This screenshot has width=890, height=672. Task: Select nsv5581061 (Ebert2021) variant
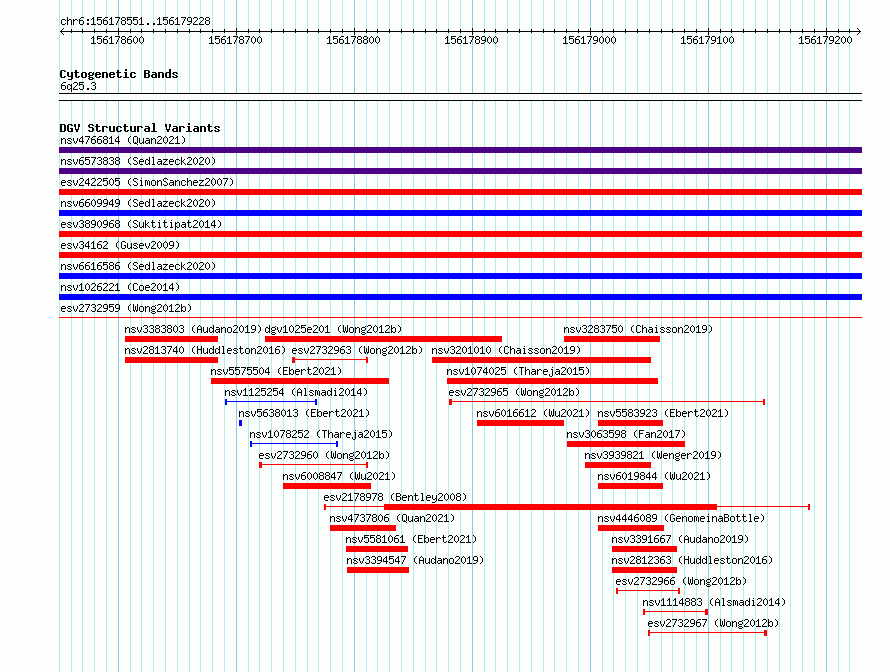pos(377,549)
